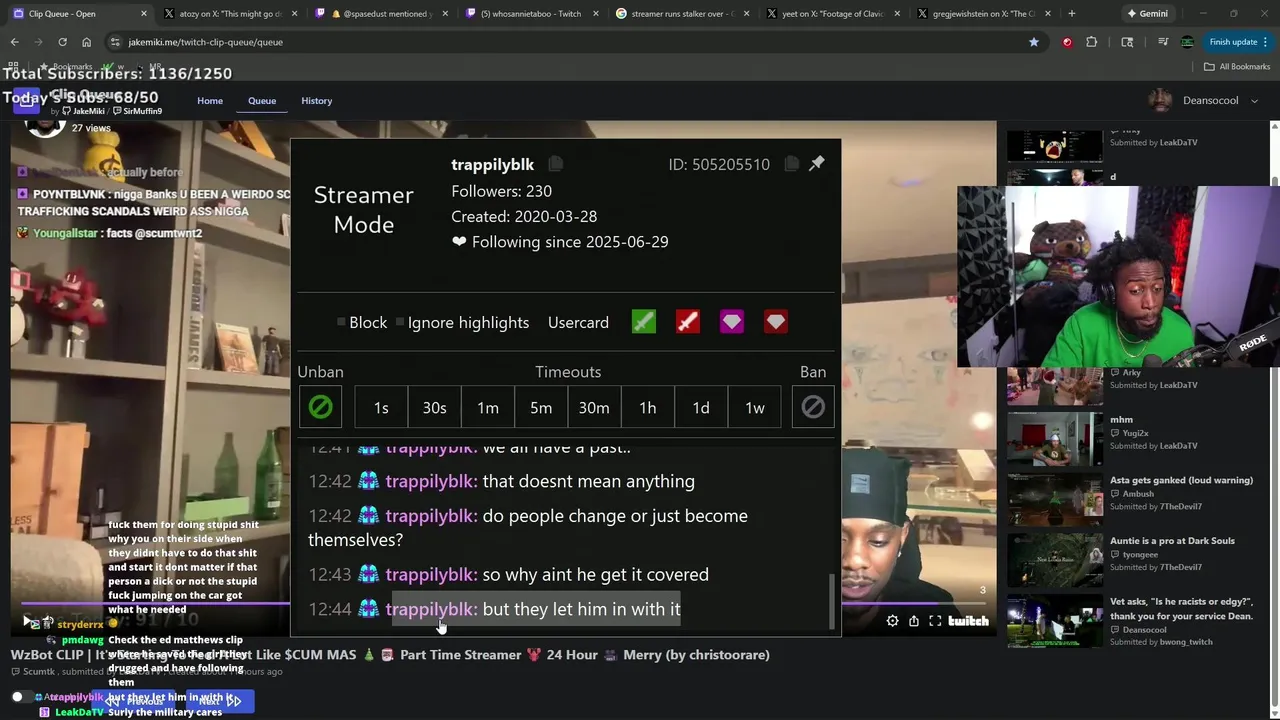Switch to the yeet on X browser tab
Image resolution: width=1280 pixels, height=720 pixels.
pos(832,14)
